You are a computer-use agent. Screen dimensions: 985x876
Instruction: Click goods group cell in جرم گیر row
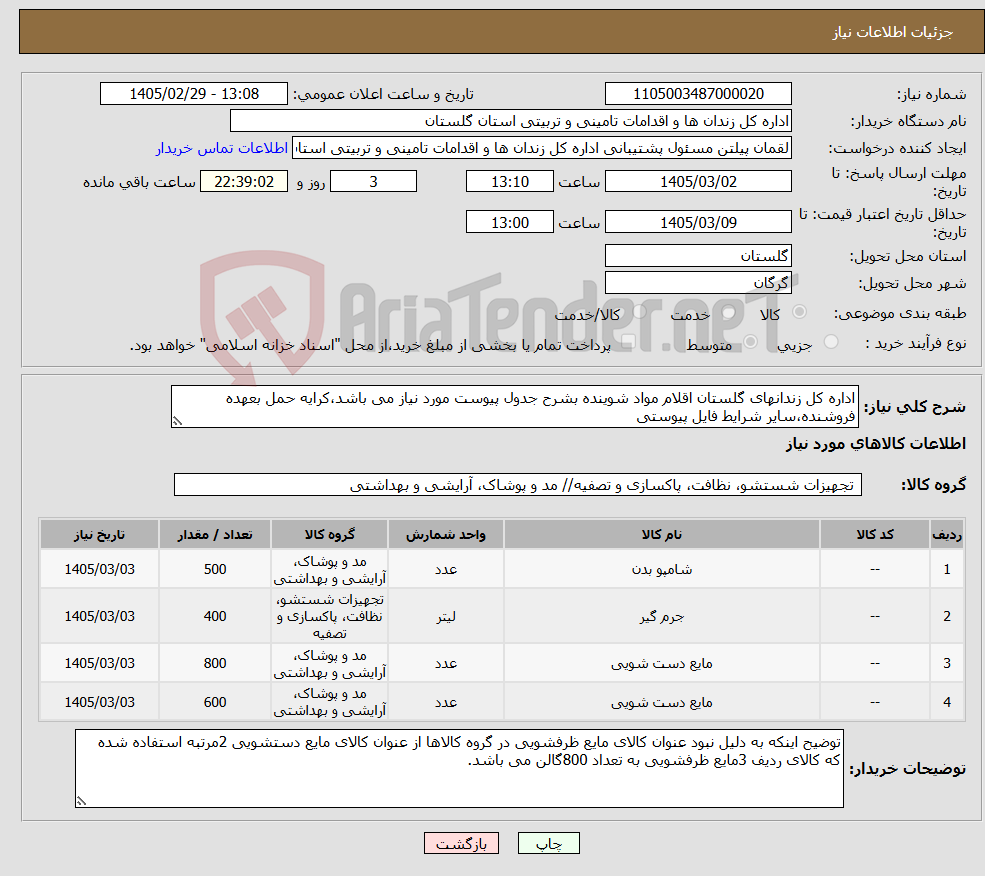pos(329,616)
